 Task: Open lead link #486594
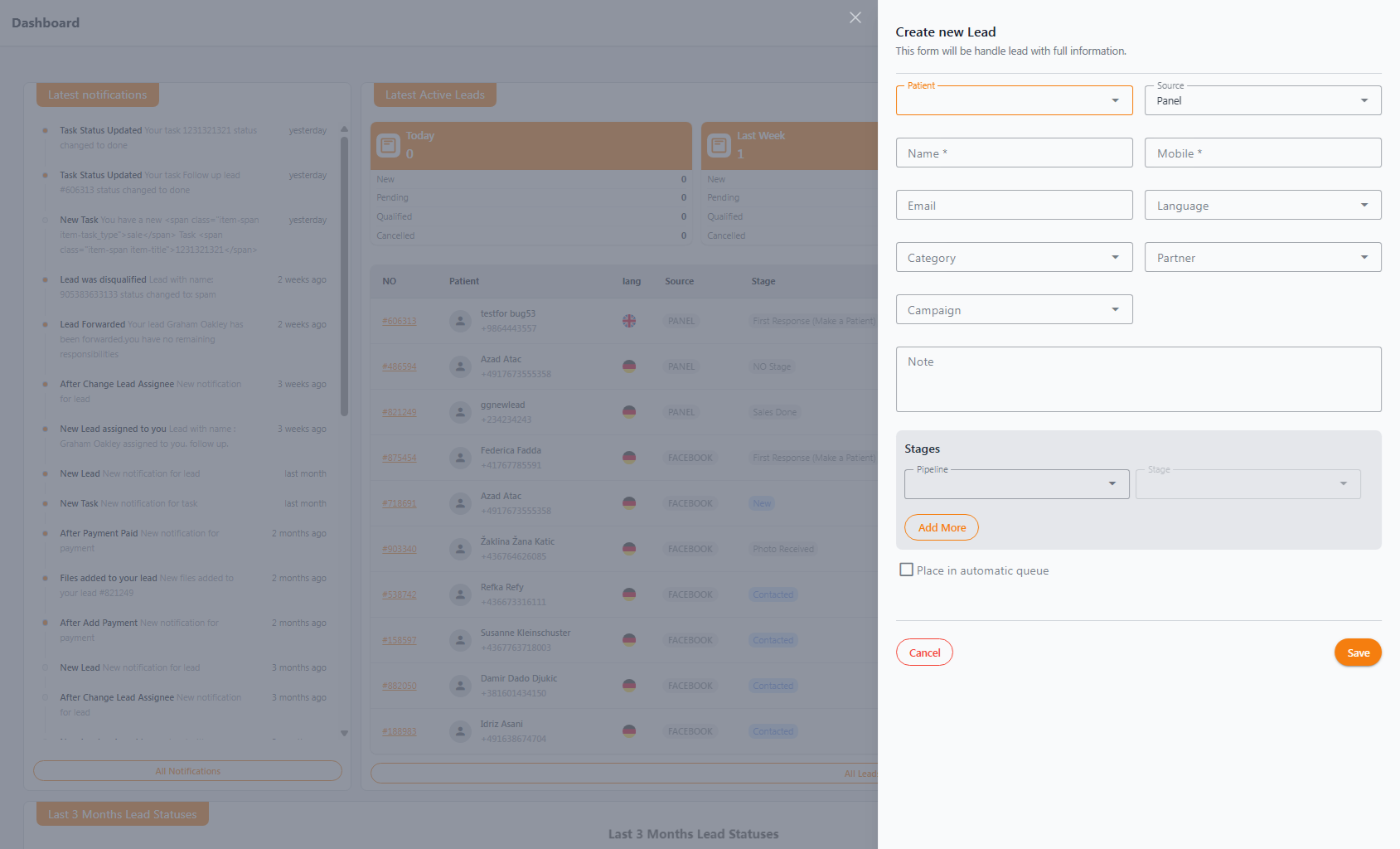pyautogui.click(x=400, y=366)
